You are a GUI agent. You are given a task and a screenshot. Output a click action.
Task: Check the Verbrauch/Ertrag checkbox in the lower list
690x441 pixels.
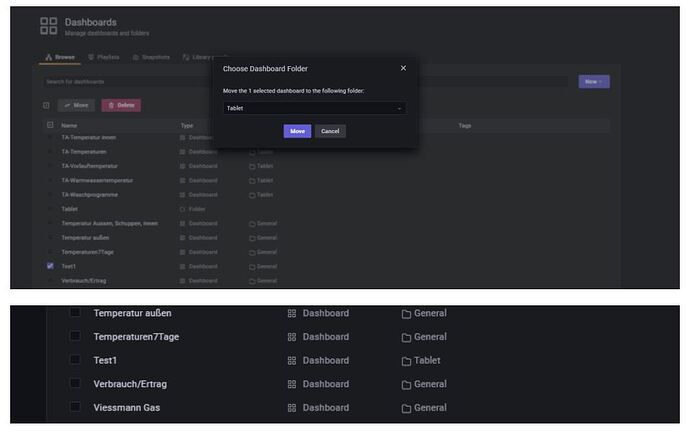(75, 384)
